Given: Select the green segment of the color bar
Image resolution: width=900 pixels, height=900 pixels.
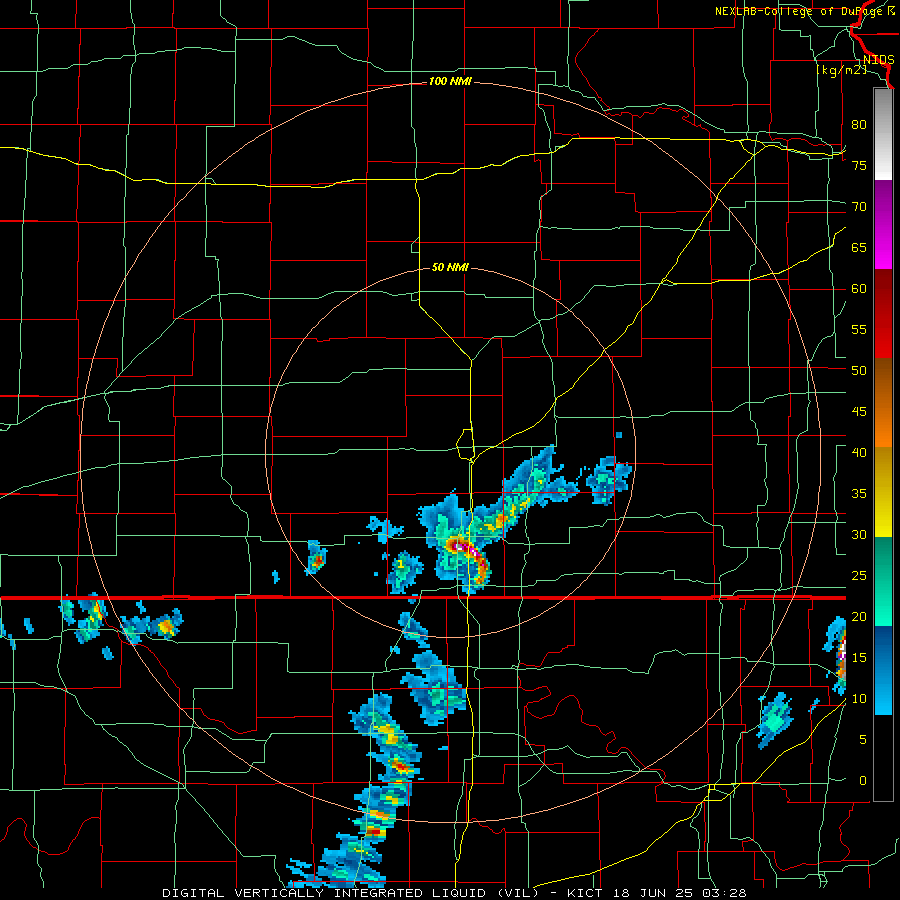Looking at the screenshot, I should 883,581.
